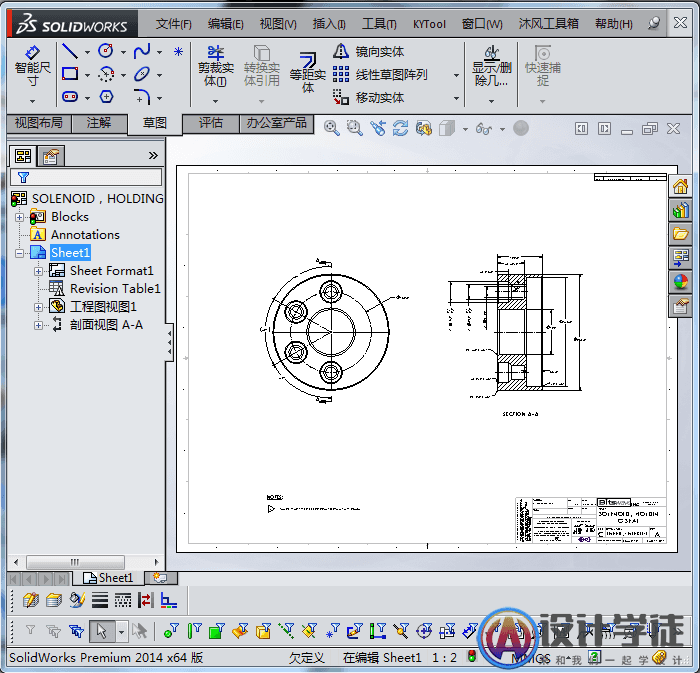Select the Arc sketch tool
Viewport: 700px width, 673px height.
106,74
